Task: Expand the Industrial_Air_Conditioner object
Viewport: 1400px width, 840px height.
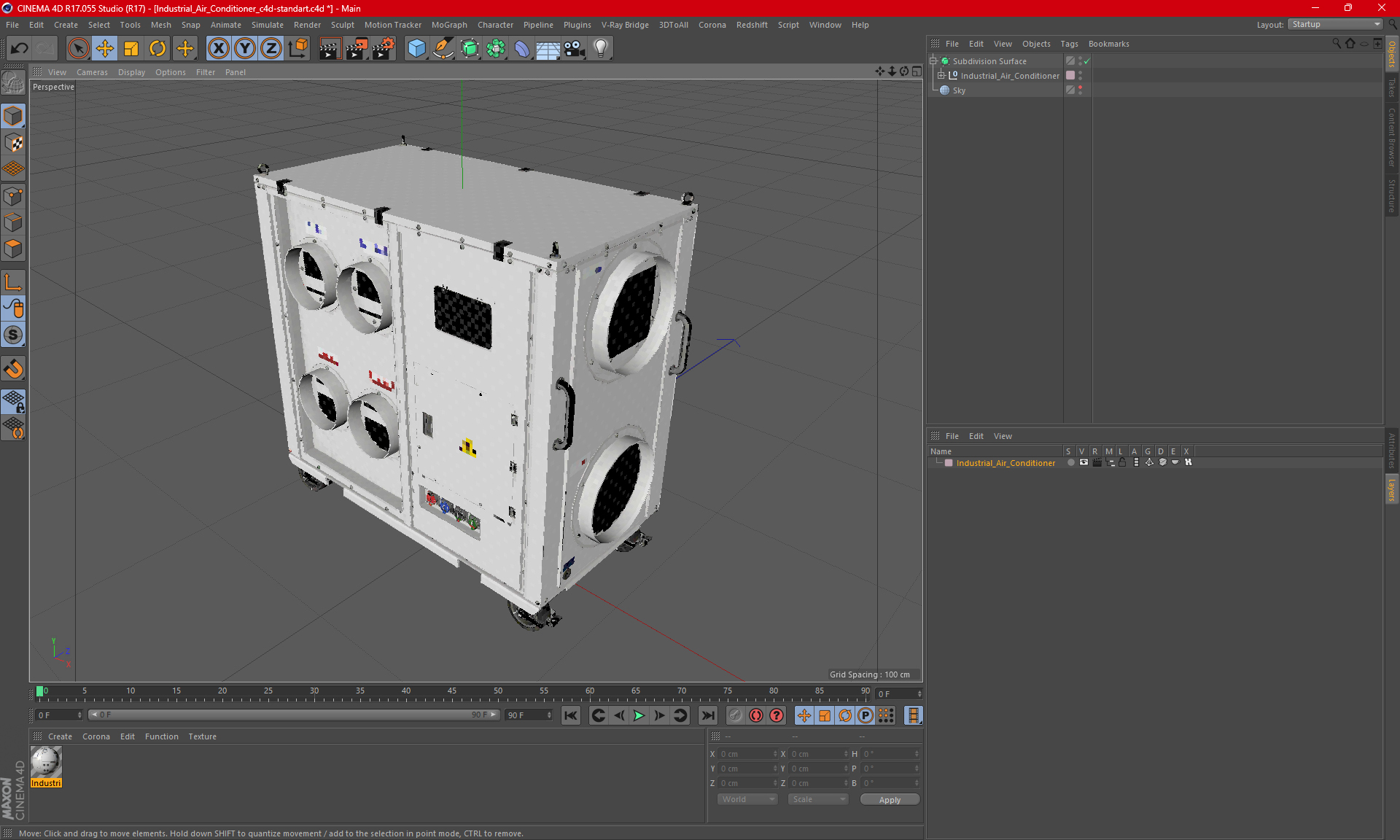Action: tap(941, 75)
